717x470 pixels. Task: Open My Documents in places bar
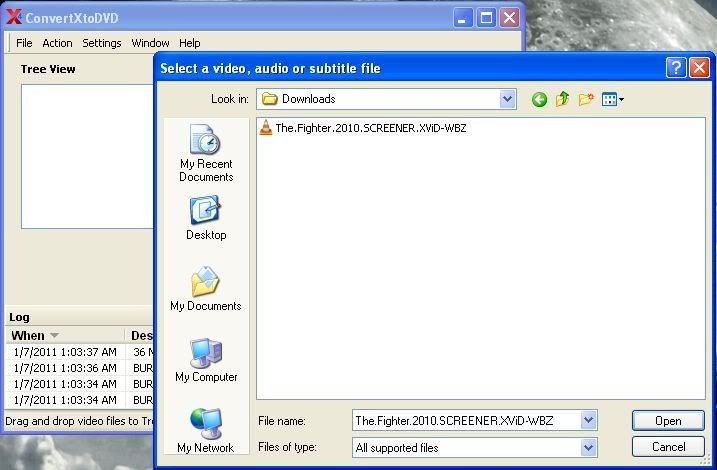coord(206,288)
